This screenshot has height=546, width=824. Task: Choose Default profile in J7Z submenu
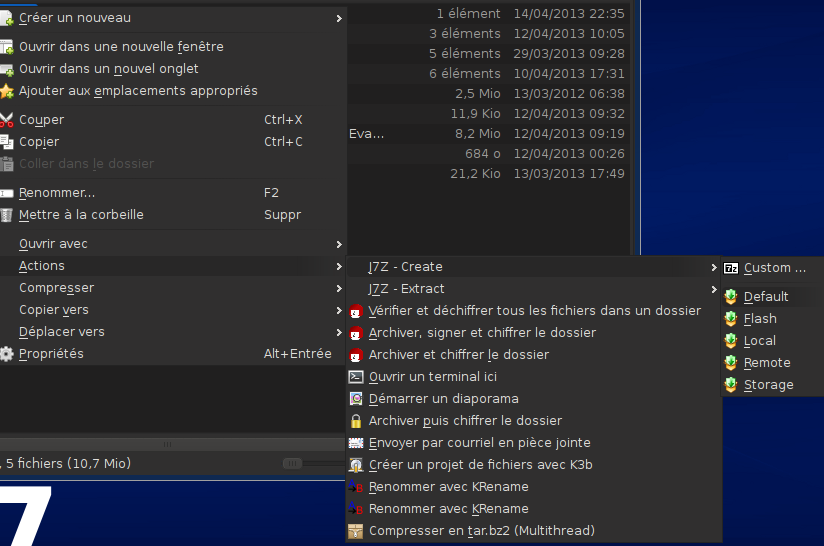coord(772,297)
